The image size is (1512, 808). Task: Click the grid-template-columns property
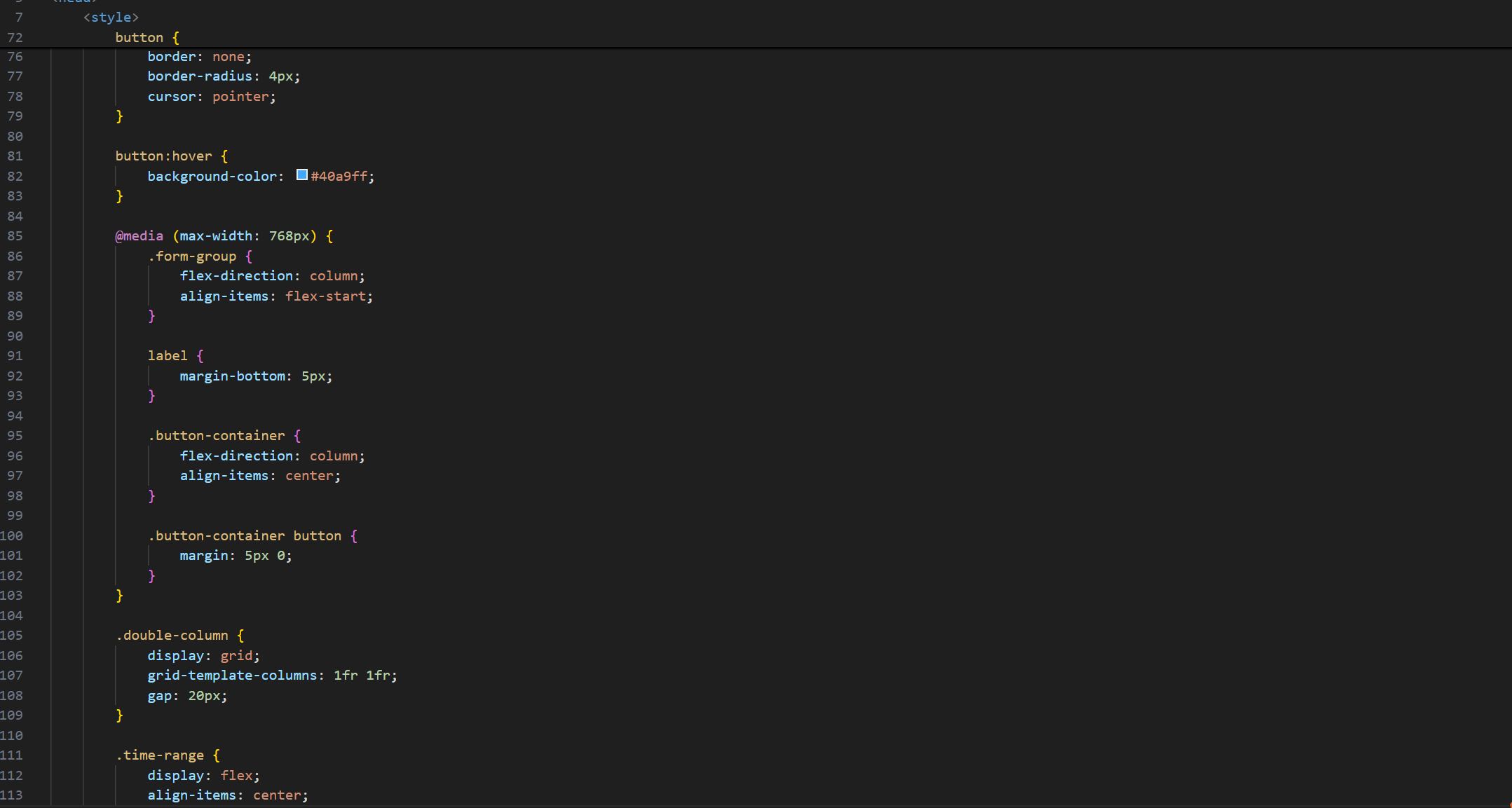click(232, 676)
